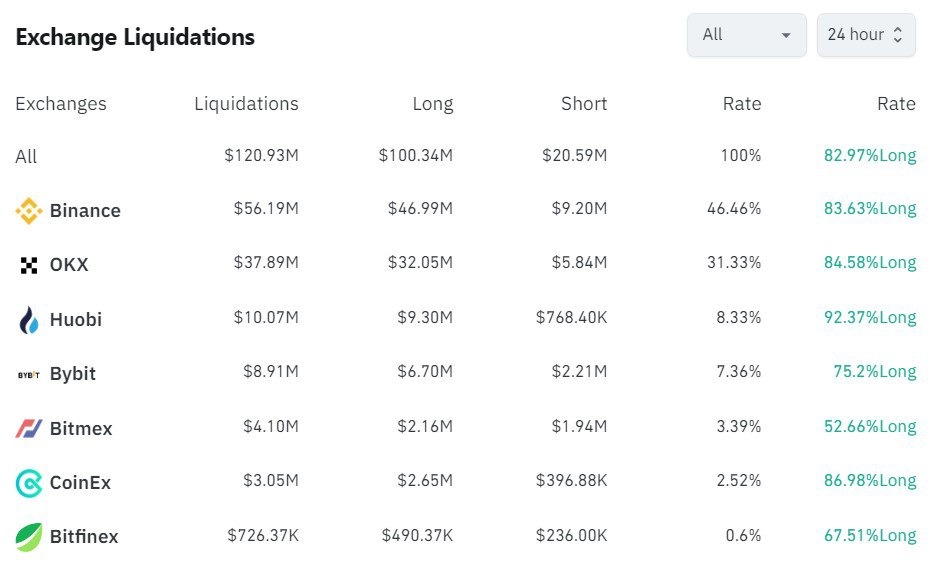Select the All exchanges summary row
The height and width of the screenshot is (573, 934).
(26, 157)
